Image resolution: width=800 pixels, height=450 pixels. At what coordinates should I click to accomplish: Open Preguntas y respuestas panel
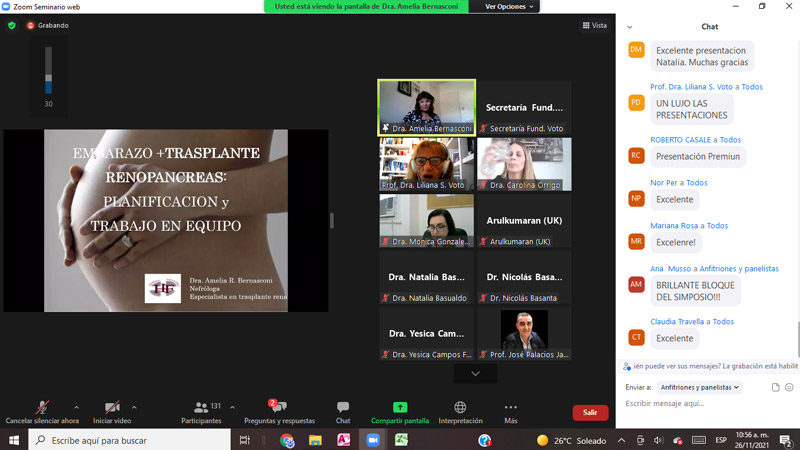click(x=279, y=411)
